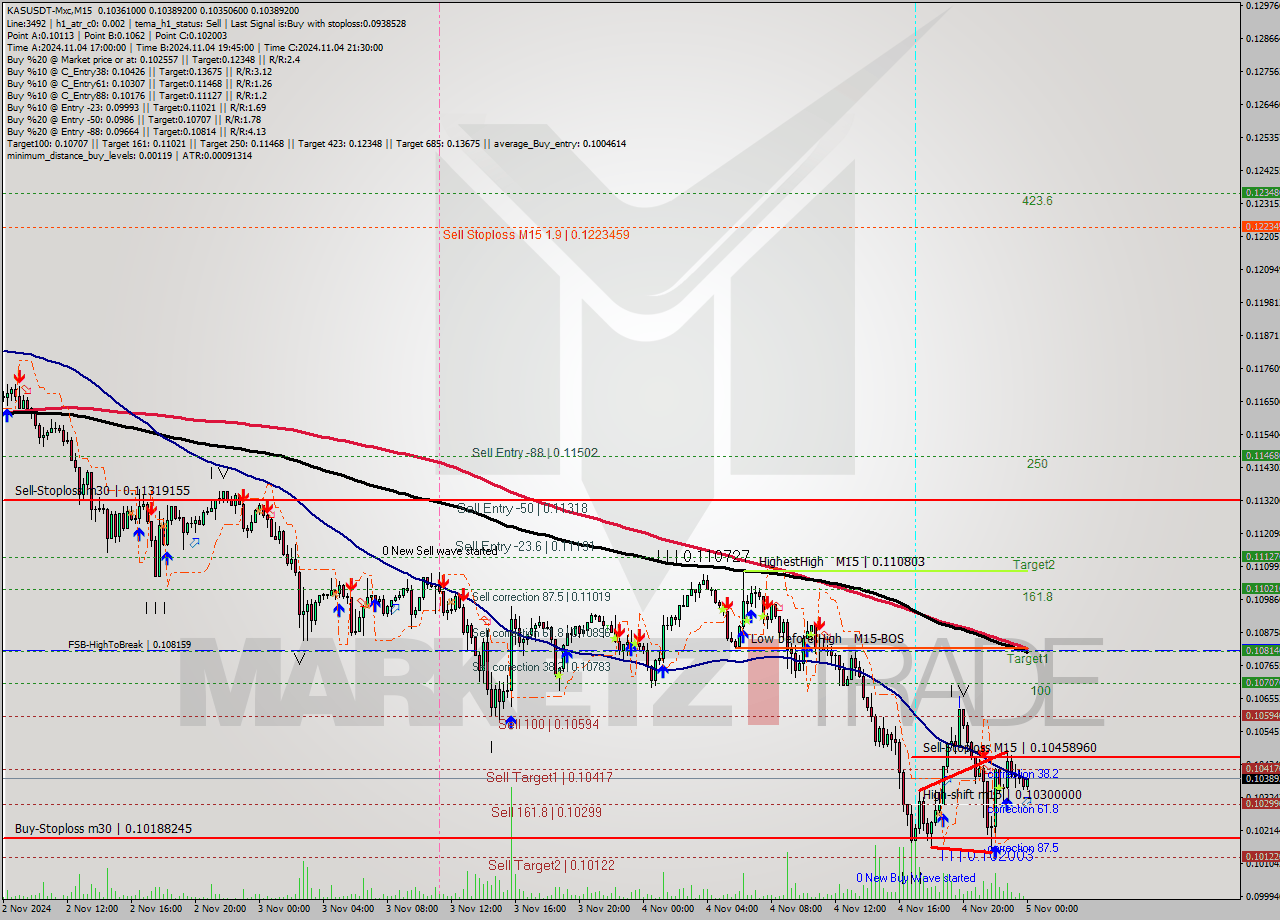This screenshot has height=920, width=1280.
Task: Click the 'Buy-Stoploss m30 | 0.10188245' label
Action: [102, 829]
